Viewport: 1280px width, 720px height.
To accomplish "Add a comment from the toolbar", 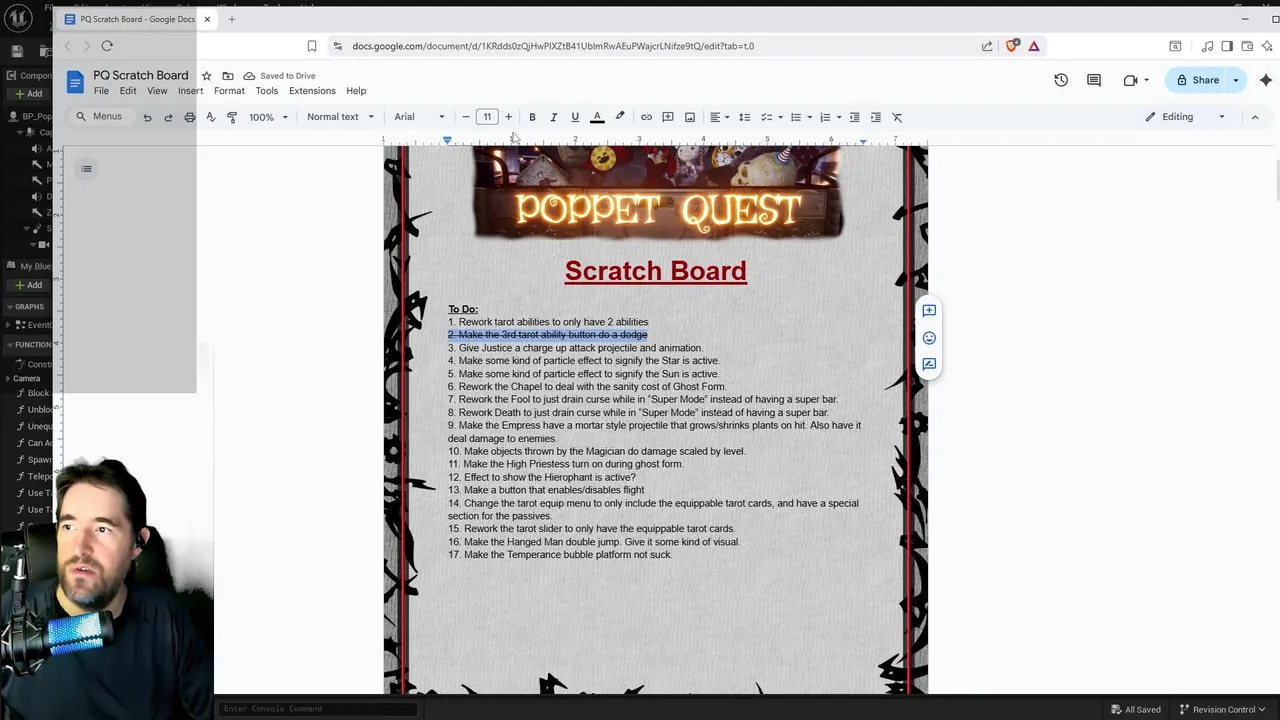I will (x=668, y=117).
